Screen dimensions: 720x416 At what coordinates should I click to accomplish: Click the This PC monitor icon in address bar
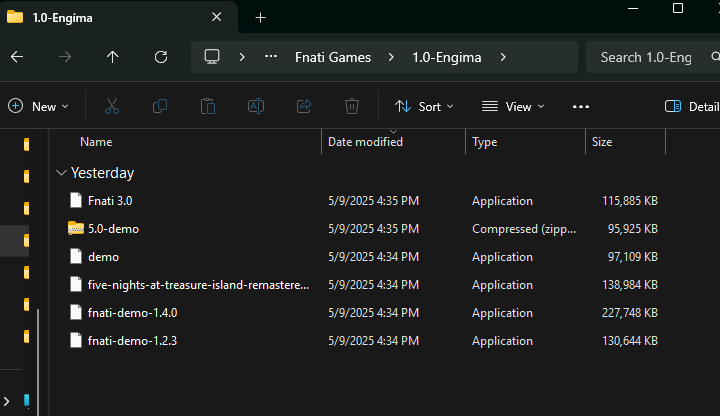(x=212, y=56)
